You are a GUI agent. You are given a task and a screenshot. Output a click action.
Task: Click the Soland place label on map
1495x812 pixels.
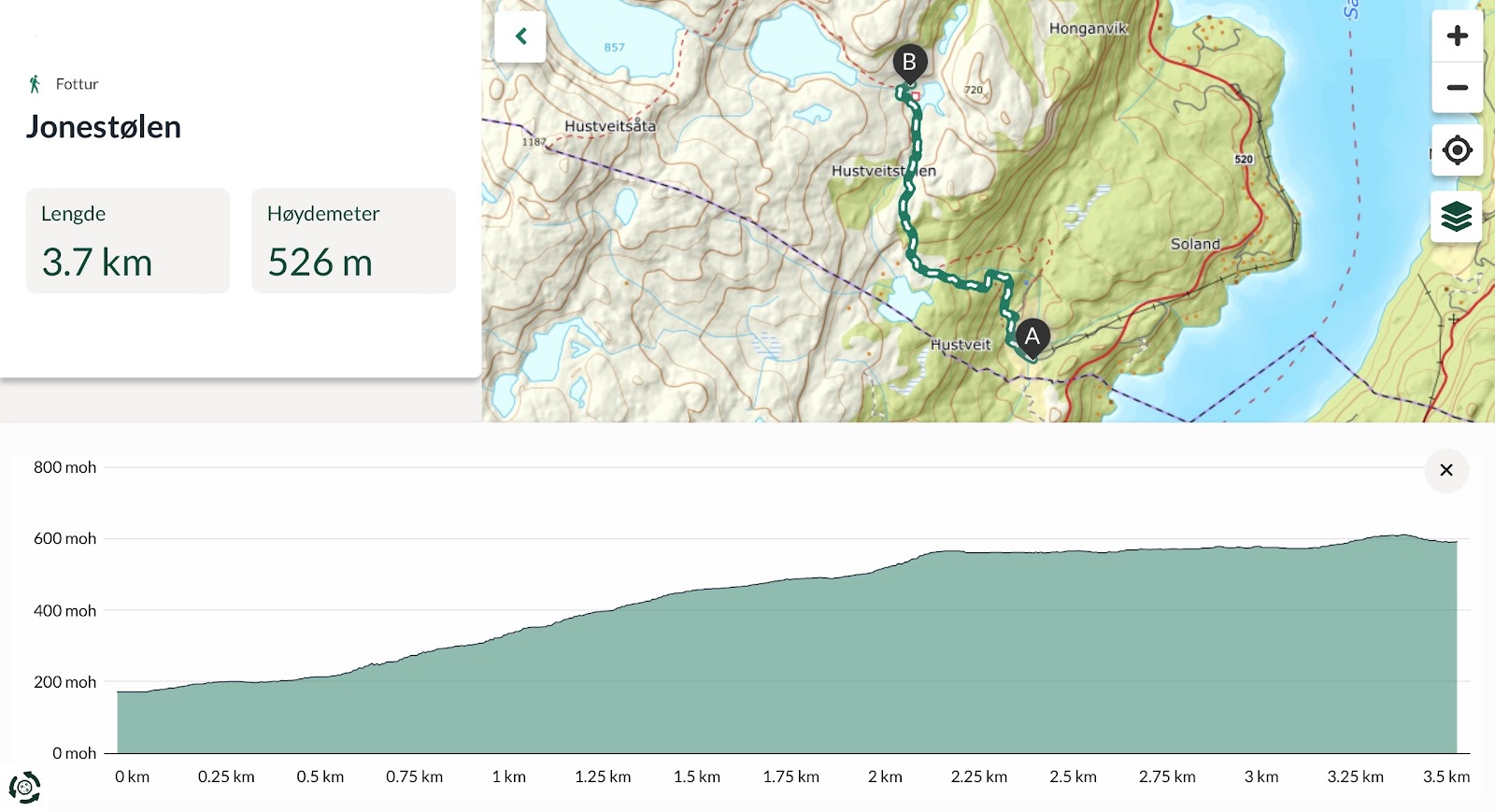[x=1195, y=244]
